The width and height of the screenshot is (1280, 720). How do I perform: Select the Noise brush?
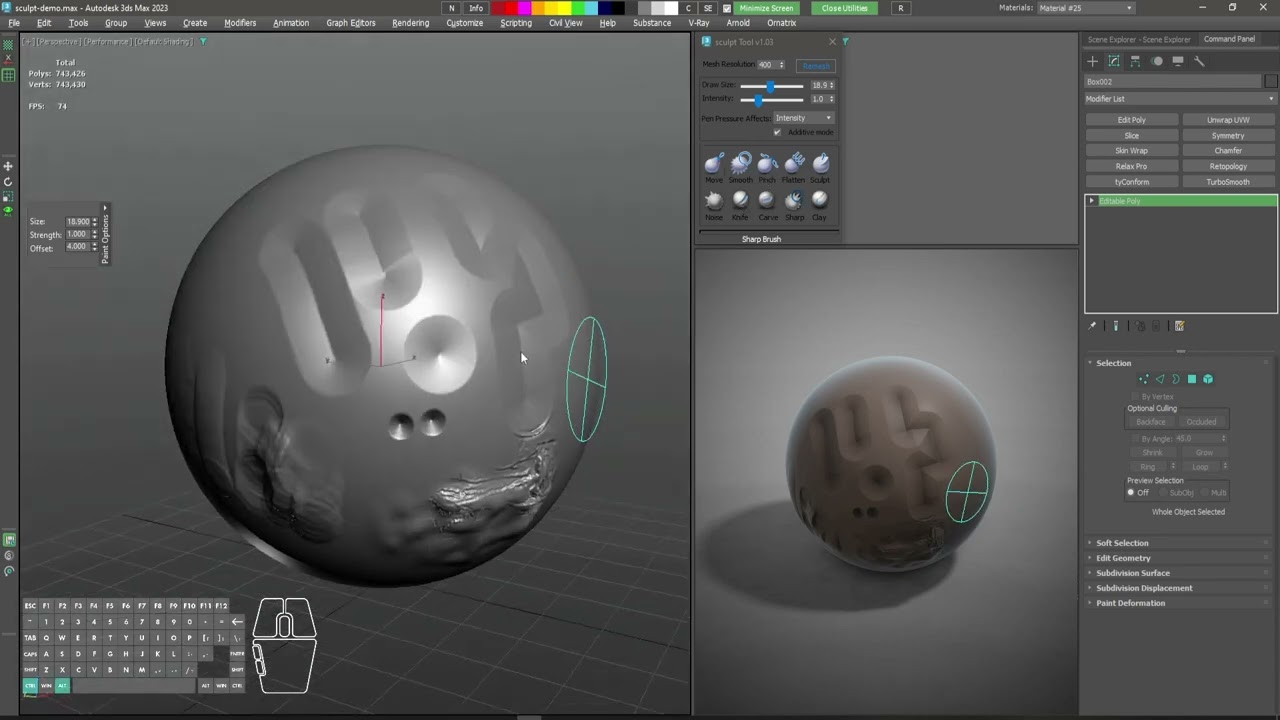pos(714,202)
